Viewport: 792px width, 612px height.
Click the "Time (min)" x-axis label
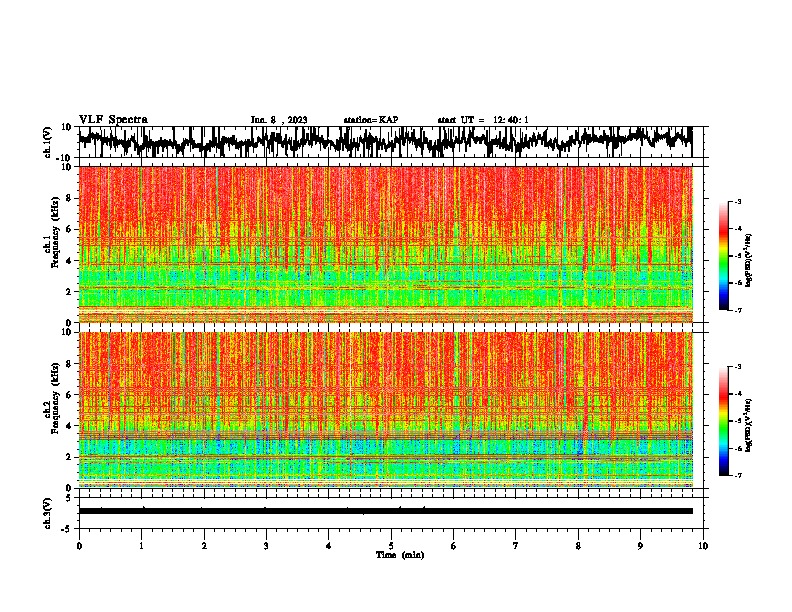(400, 555)
